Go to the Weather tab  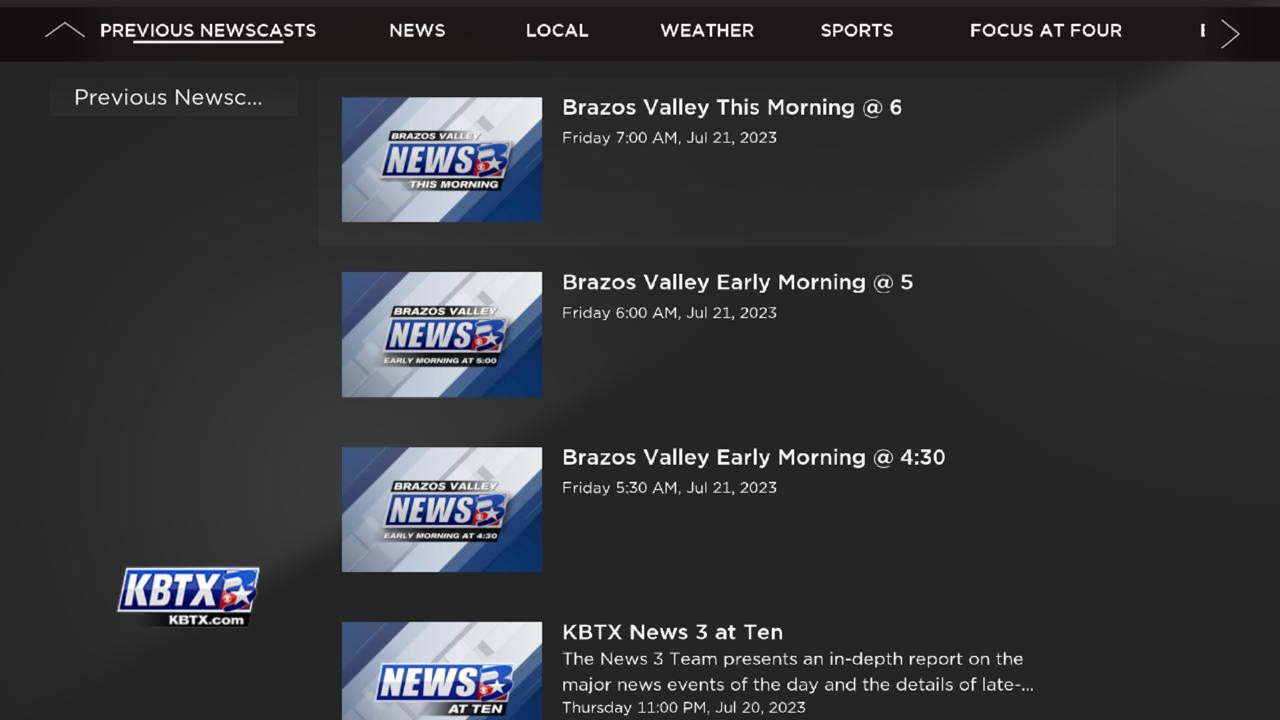tap(707, 31)
